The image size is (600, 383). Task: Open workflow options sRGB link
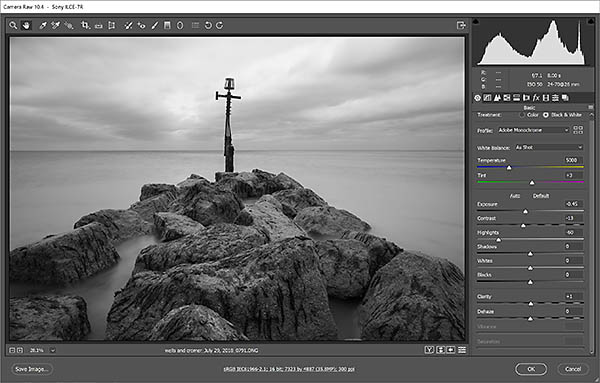point(289,369)
